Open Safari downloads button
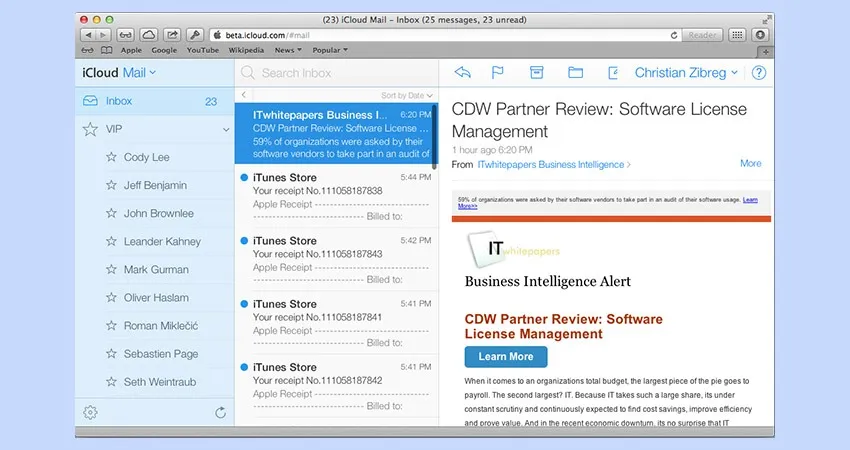The image size is (850, 450). point(760,35)
